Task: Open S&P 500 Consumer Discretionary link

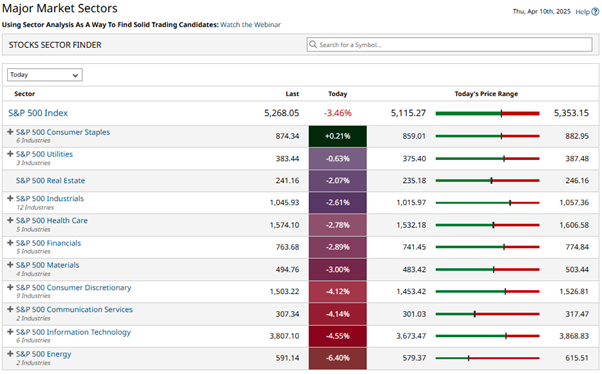Action: coord(74,288)
